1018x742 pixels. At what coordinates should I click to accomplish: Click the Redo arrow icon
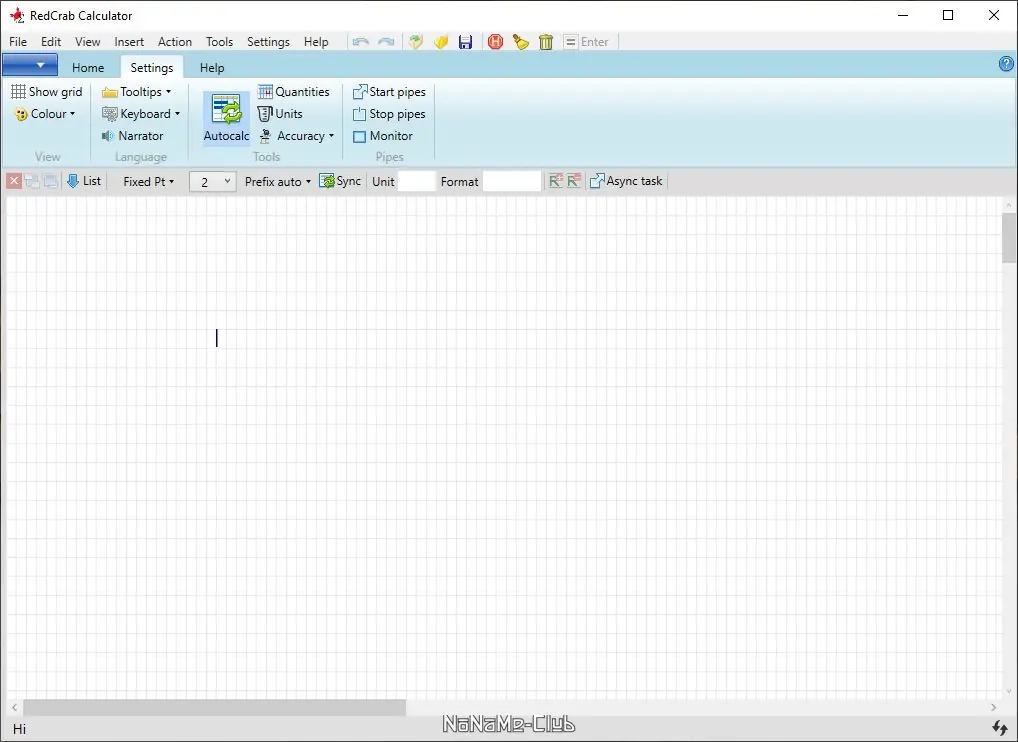[386, 42]
